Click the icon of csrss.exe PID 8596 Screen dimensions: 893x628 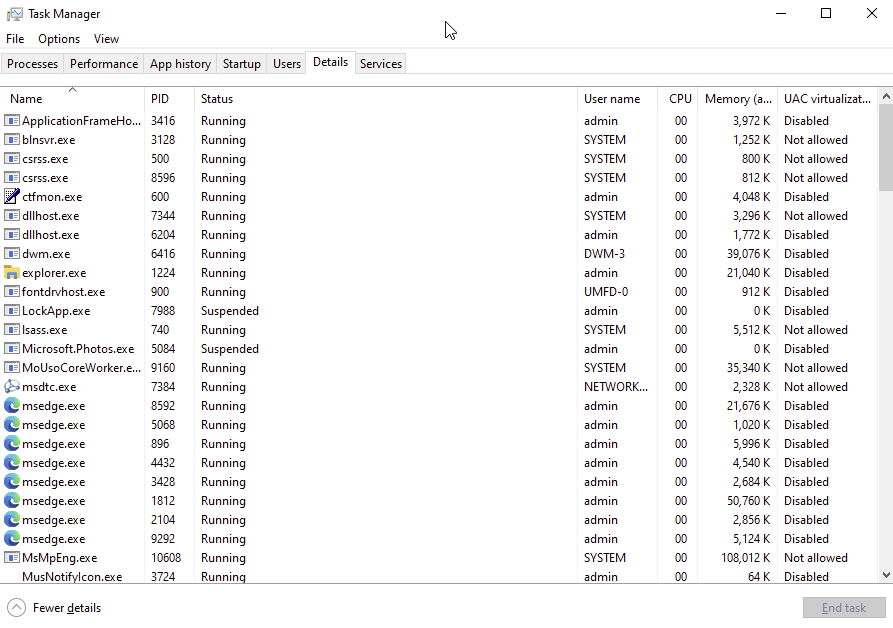pyautogui.click(x=11, y=178)
